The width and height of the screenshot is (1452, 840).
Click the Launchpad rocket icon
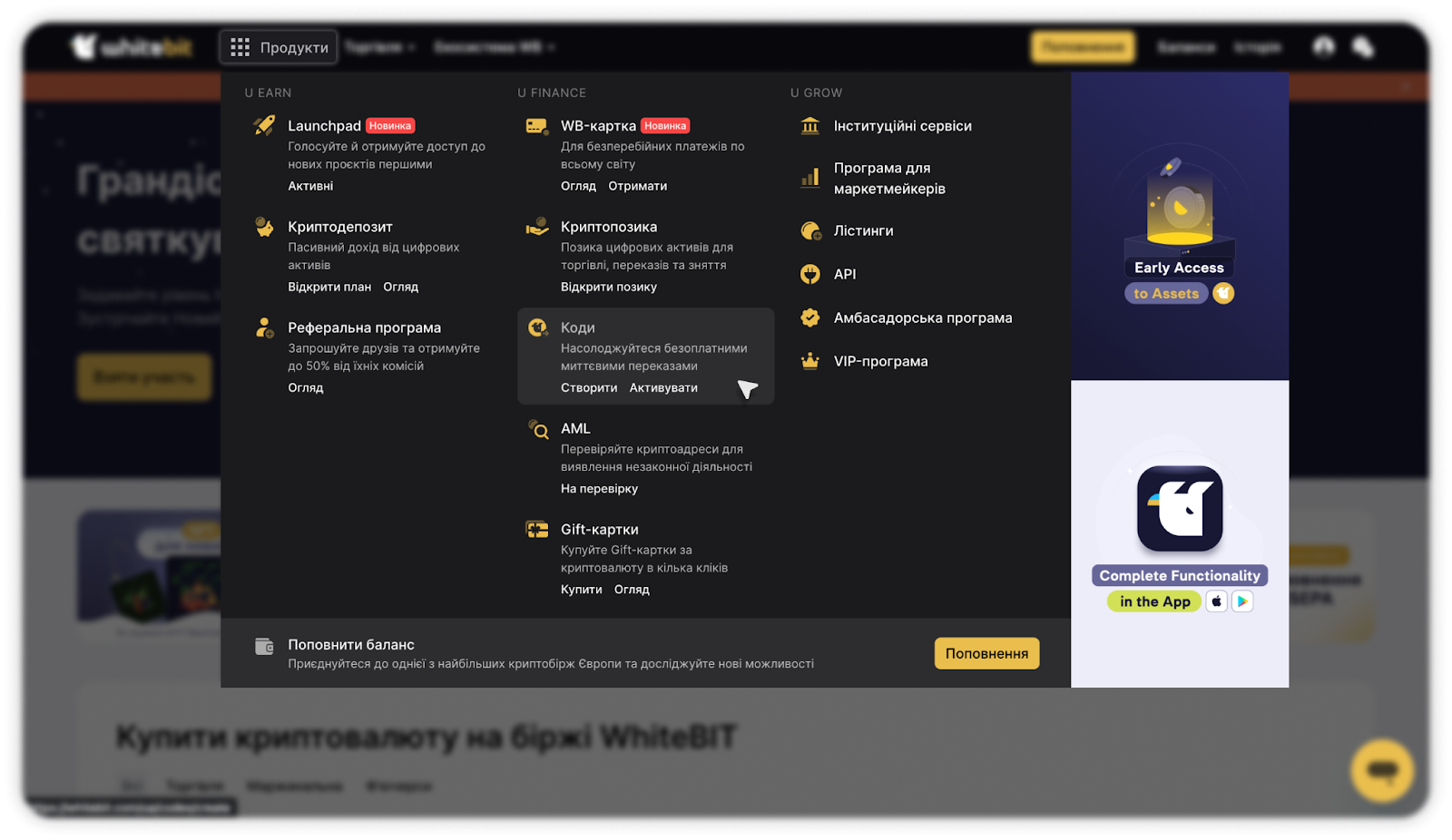(264, 126)
